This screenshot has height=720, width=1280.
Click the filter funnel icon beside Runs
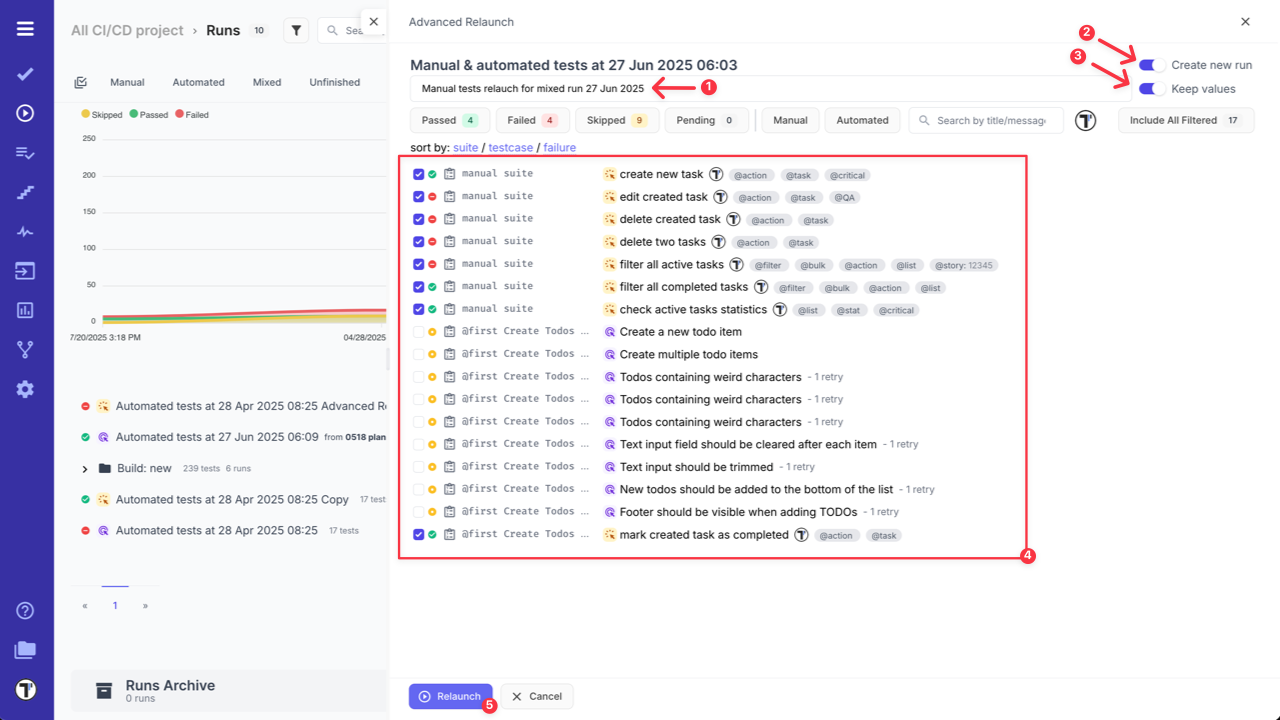click(296, 31)
